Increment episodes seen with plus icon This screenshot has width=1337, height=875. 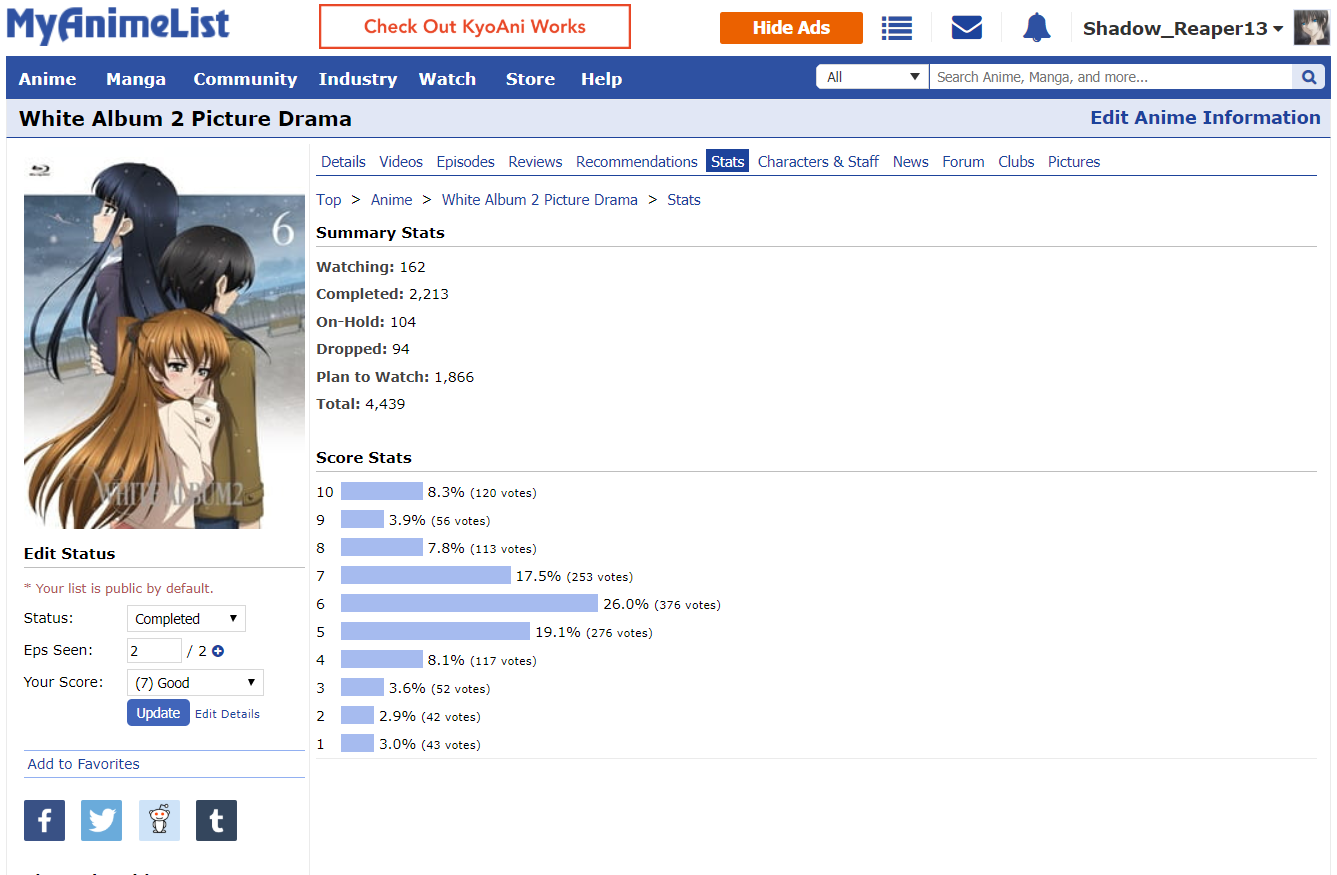coord(218,651)
